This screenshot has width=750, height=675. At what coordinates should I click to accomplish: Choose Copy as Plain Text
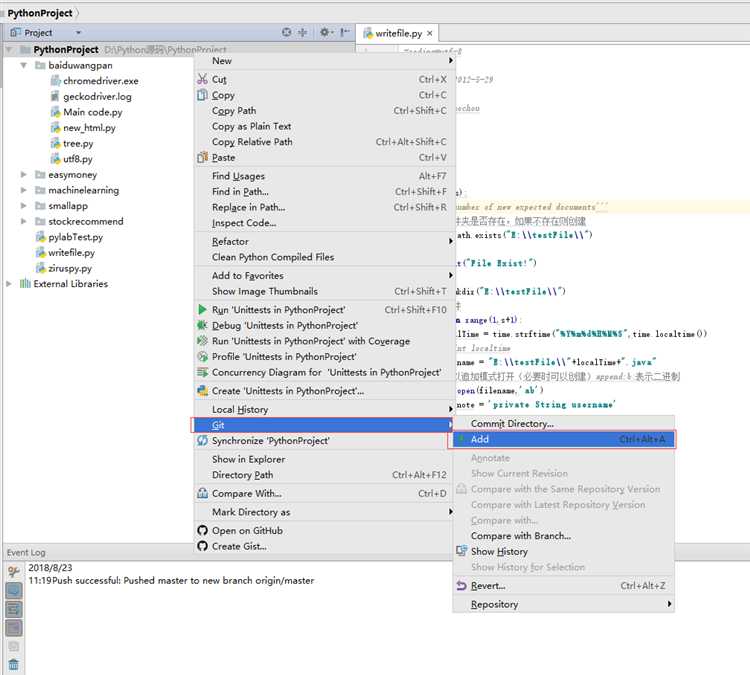coord(324,126)
